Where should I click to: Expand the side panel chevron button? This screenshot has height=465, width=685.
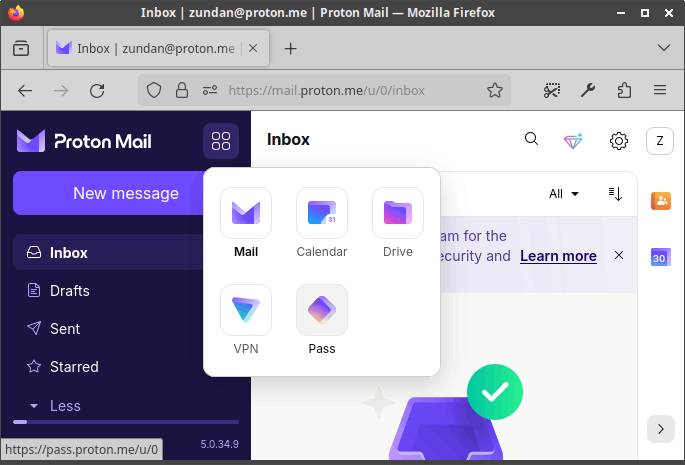(661, 429)
